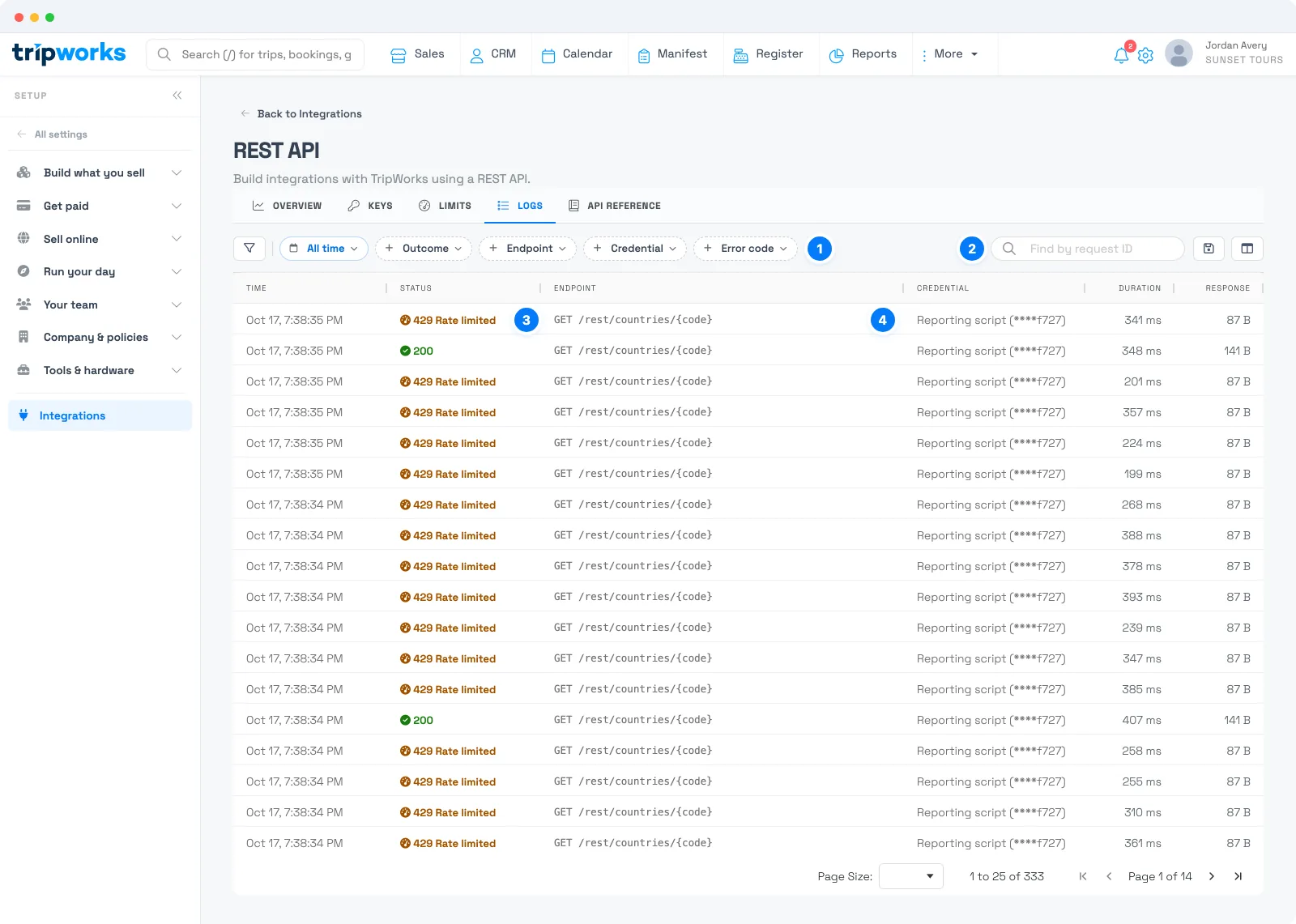
Task: Switch to the Keys tab
Action: (370, 206)
